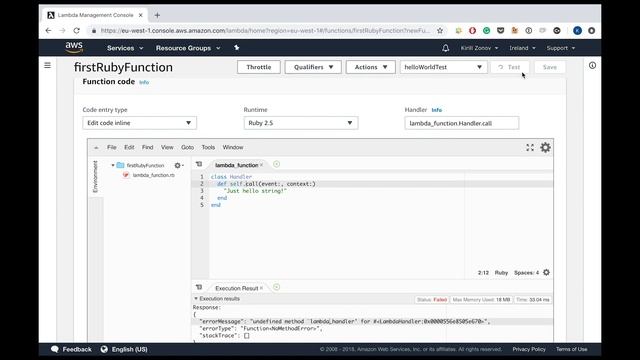Open the Privacy Policy link
Screen dimensions: 640x360
click(529, 349)
